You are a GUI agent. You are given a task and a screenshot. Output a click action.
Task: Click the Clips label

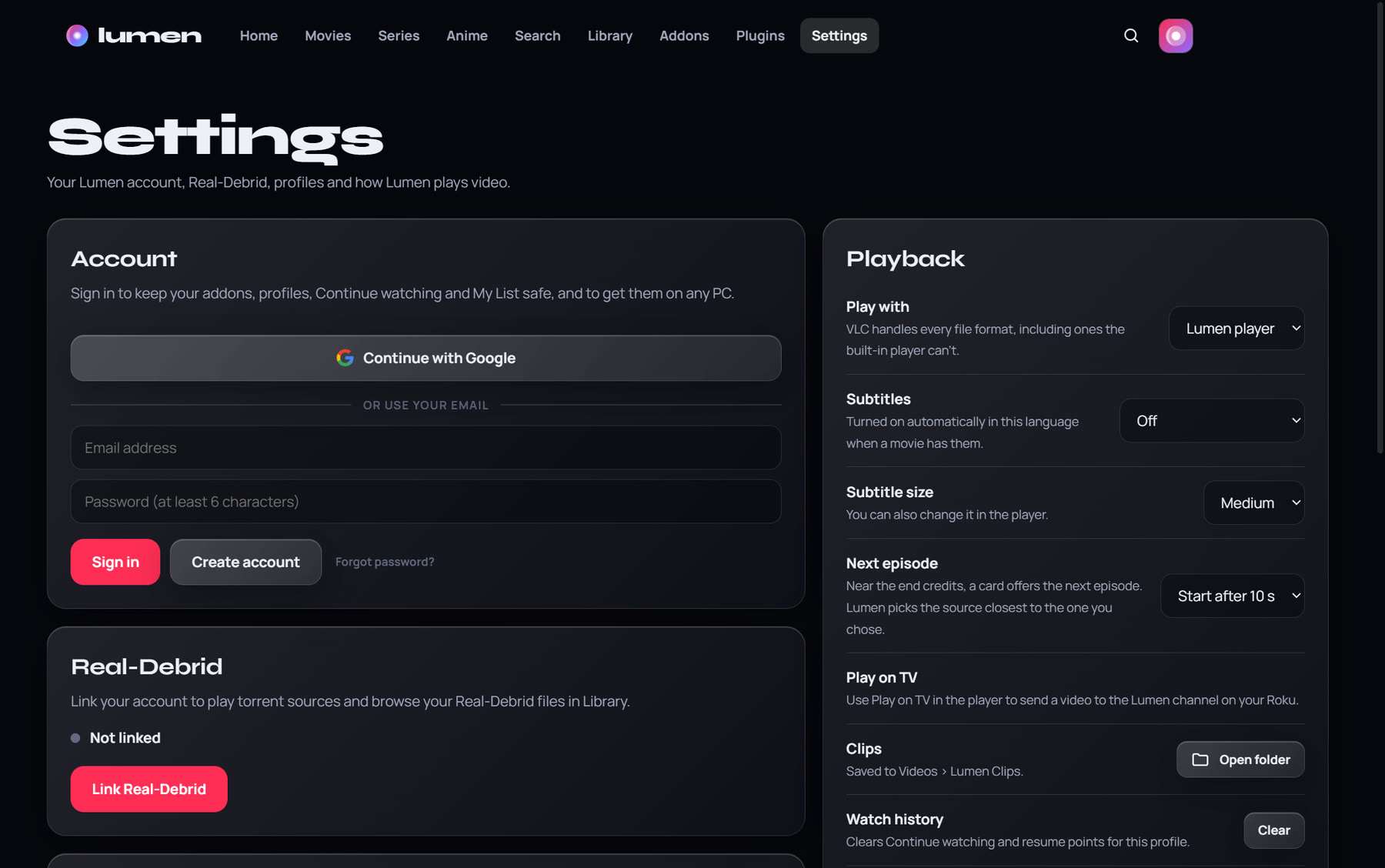click(864, 749)
